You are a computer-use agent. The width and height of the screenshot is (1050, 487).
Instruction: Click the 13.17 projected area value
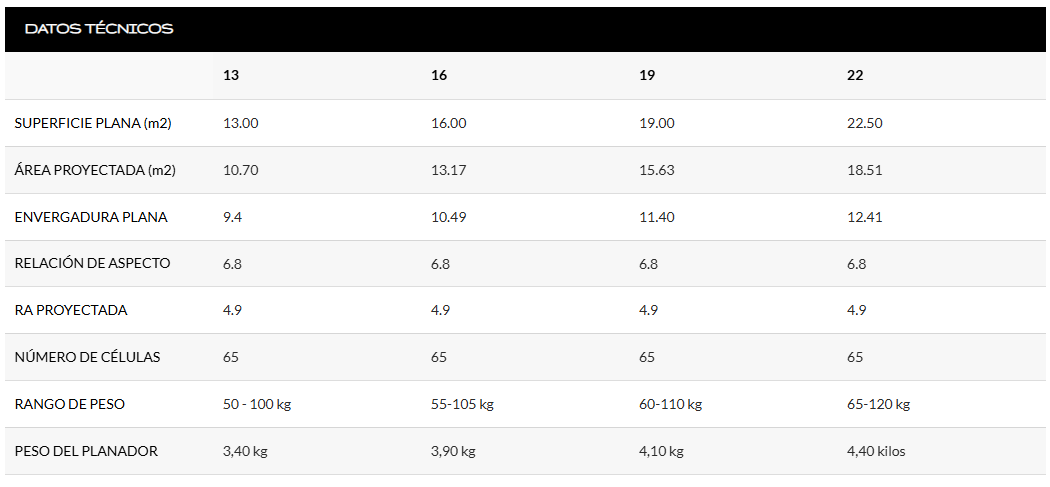(449, 170)
